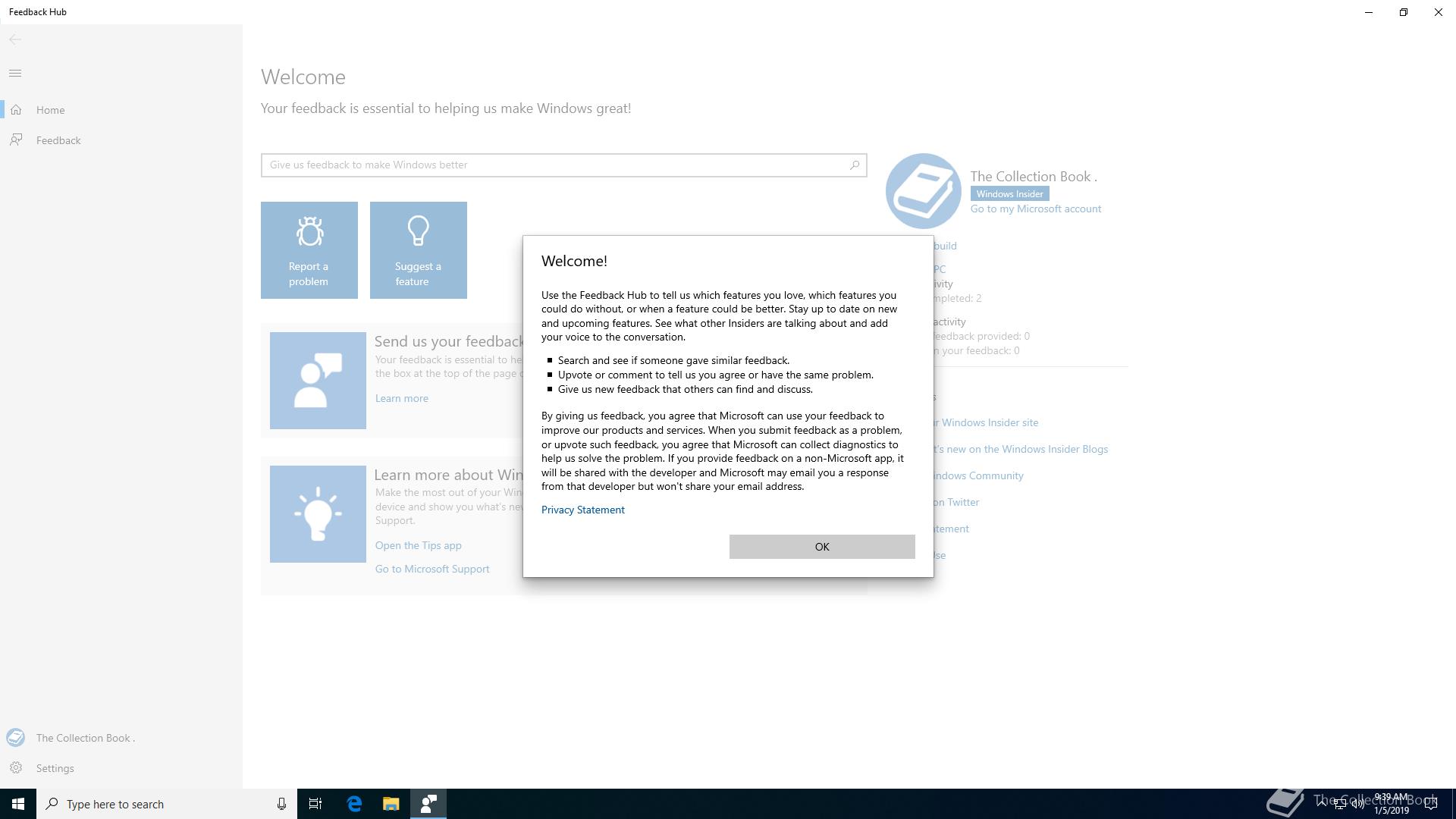
Task: Go to my Microsoft account link
Action: point(1036,209)
